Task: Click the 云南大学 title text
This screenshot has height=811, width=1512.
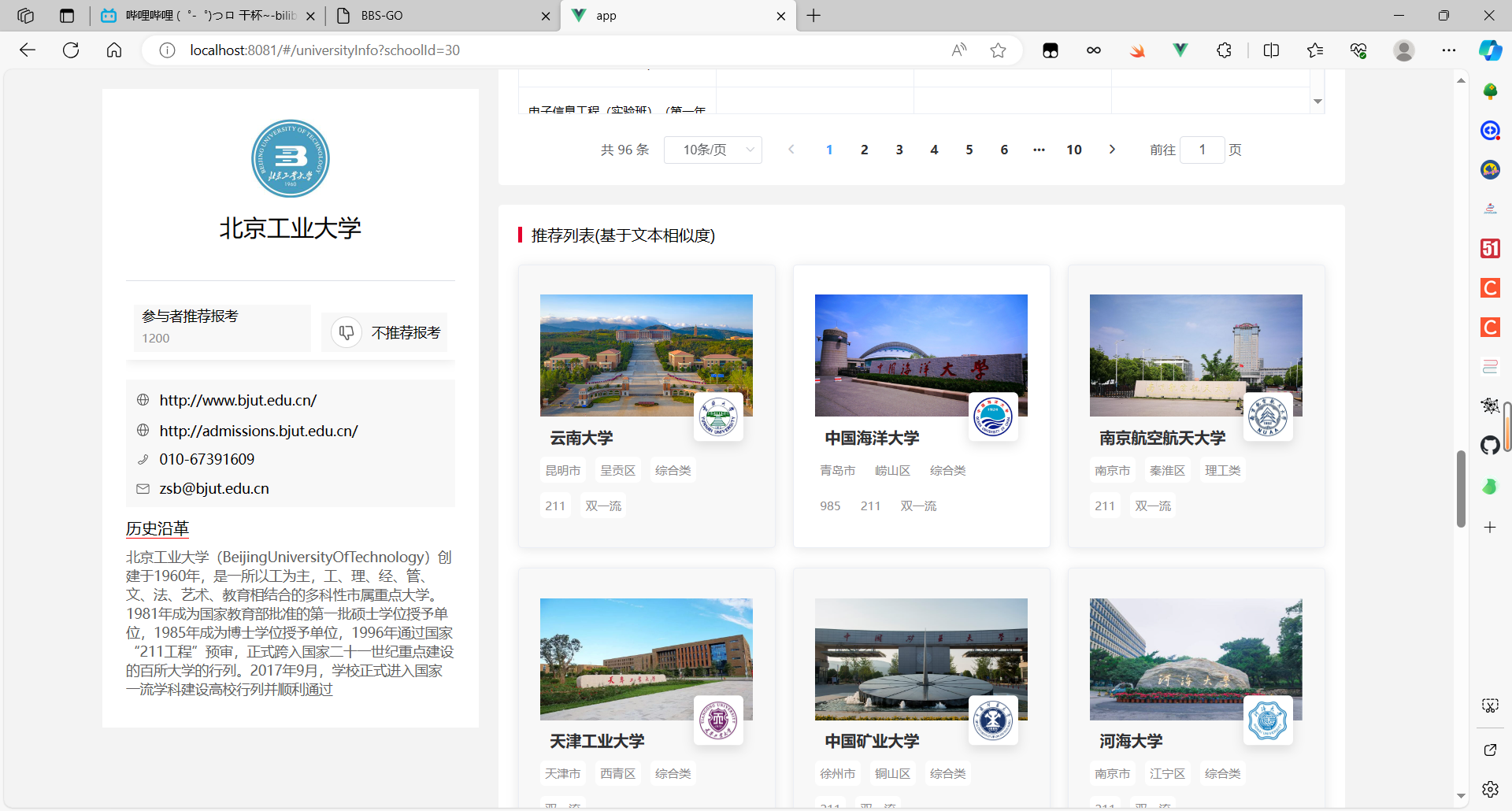Action: (581, 438)
